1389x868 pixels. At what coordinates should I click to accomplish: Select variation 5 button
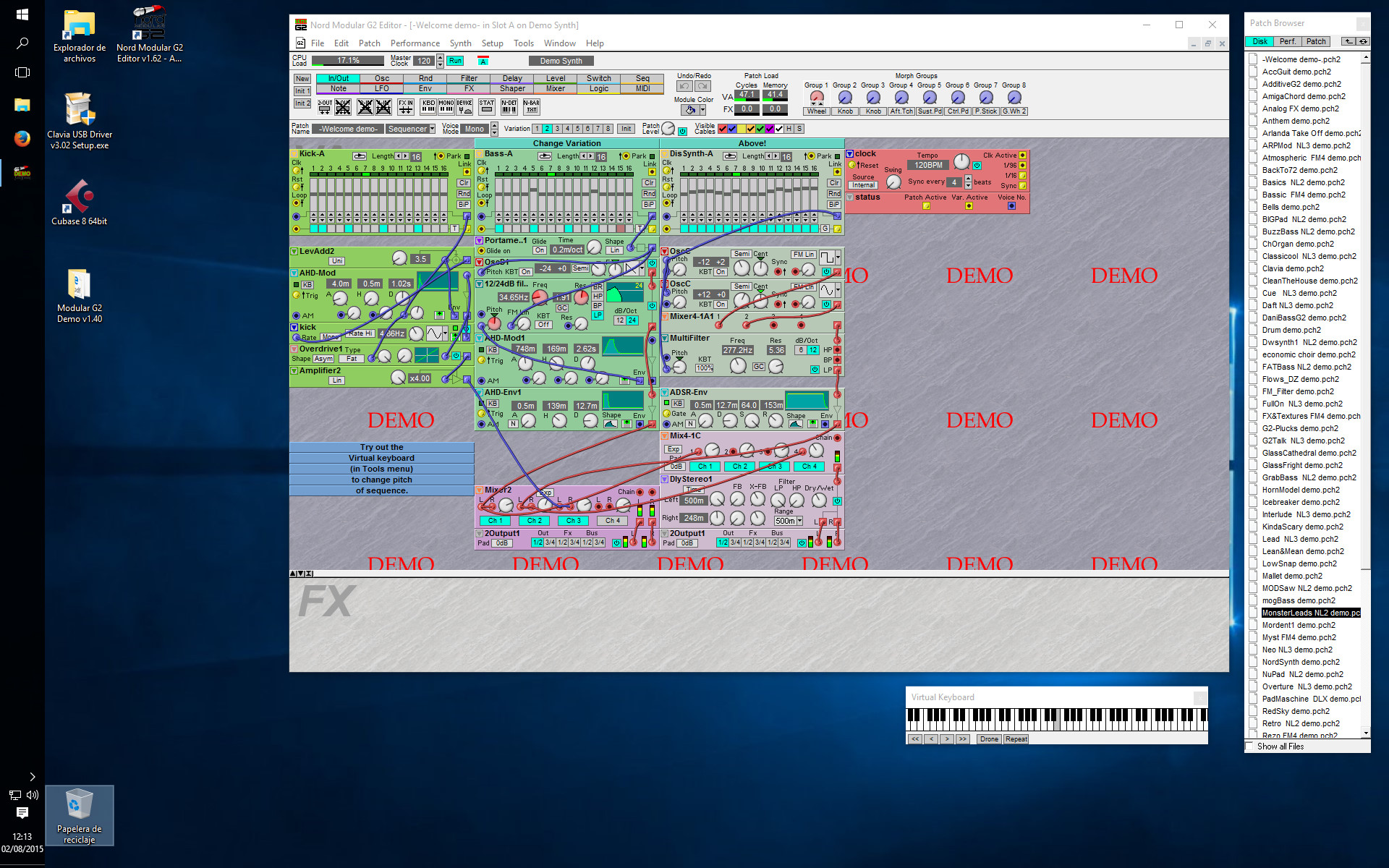(577, 129)
